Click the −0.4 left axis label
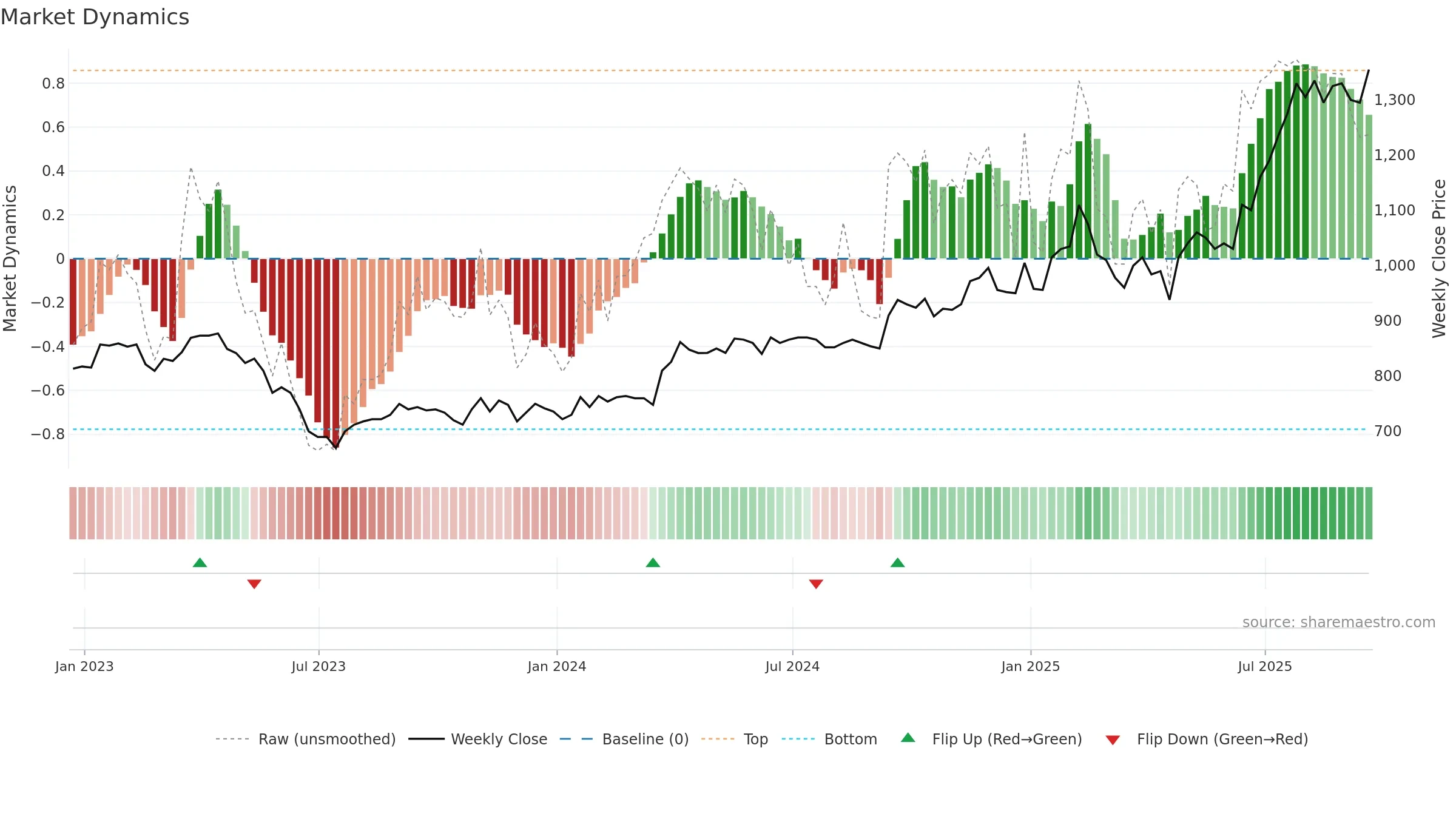 coord(47,346)
